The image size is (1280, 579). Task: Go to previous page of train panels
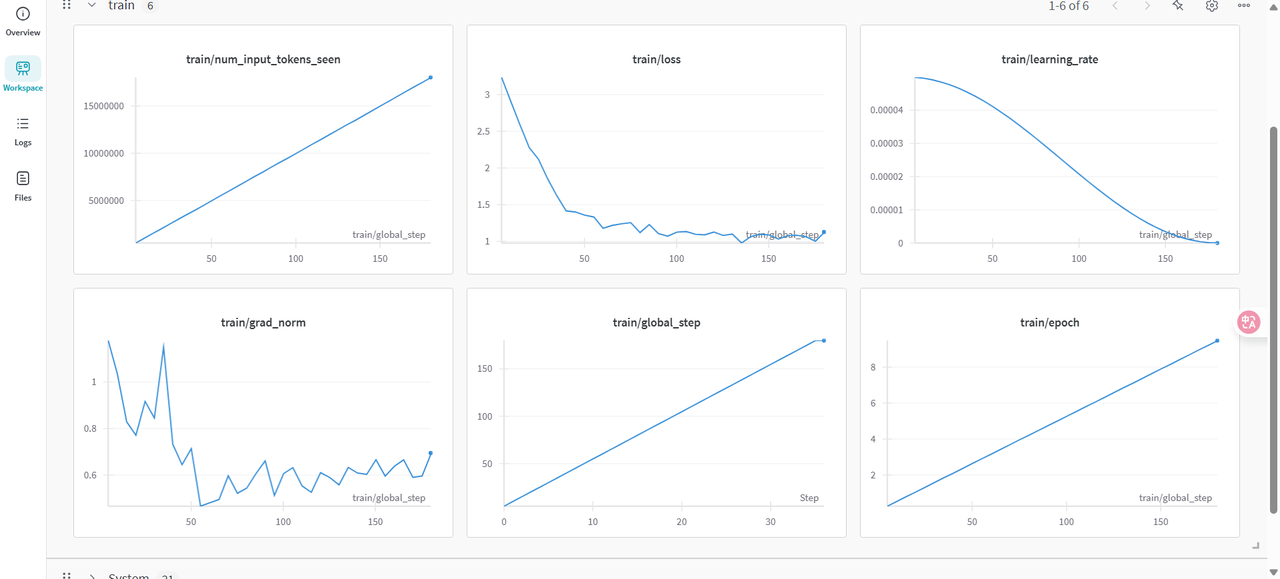(1115, 6)
